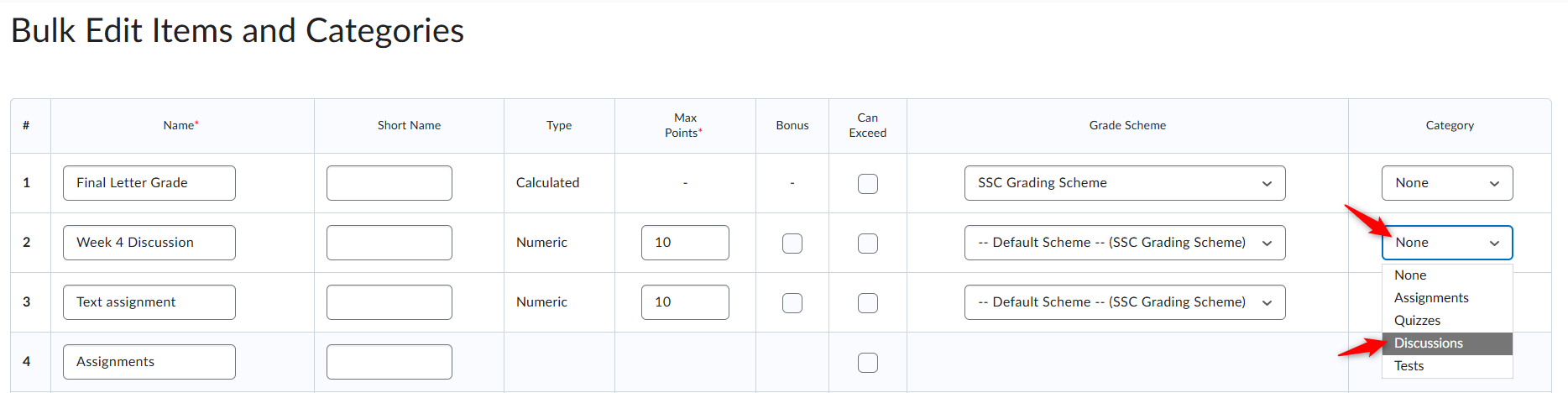Enable Bonus checkbox for Week 4 Discussion

pos(792,244)
